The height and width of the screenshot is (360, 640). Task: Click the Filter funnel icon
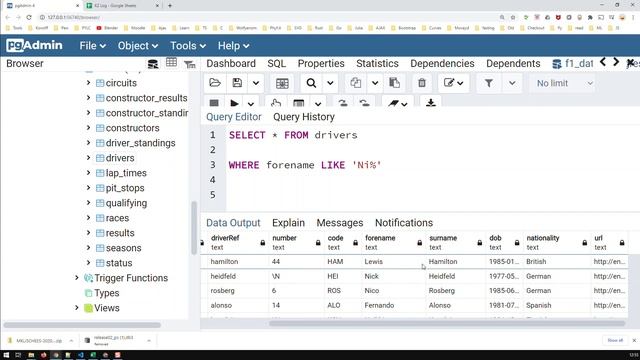point(489,83)
